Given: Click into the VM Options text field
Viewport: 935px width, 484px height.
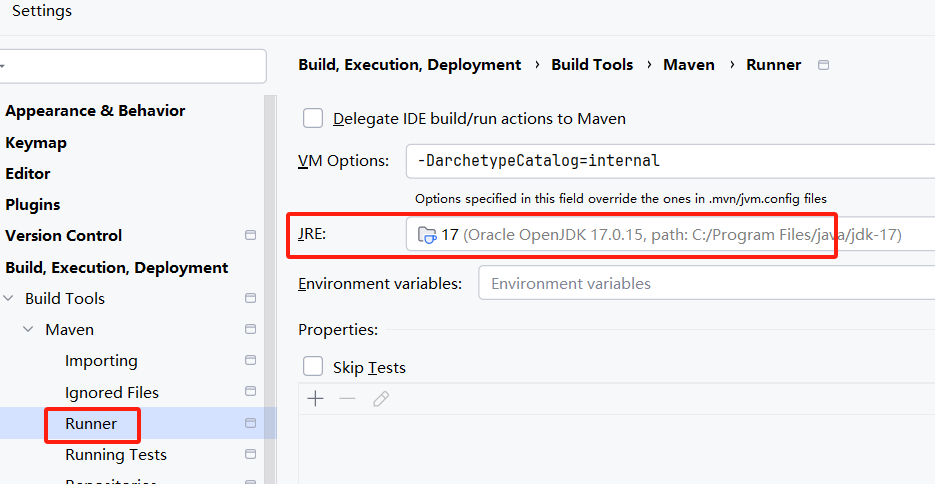Looking at the screenshot, I should point(670,161).
